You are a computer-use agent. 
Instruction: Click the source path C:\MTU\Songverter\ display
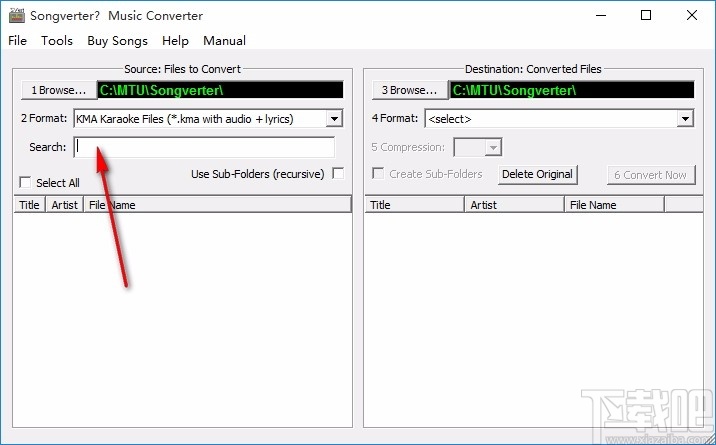[221, 90]
